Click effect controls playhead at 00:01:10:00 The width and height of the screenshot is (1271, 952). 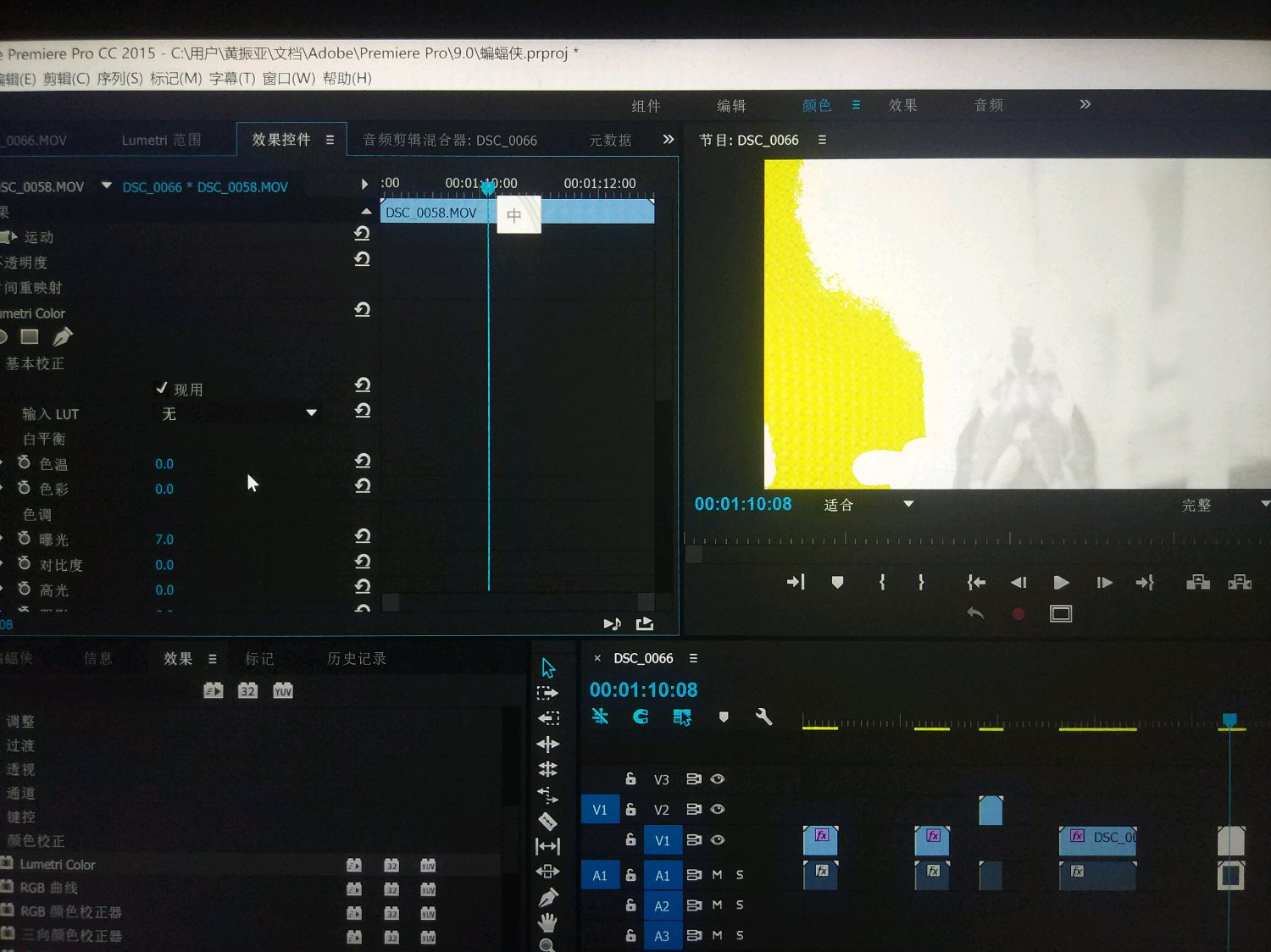pyautogui.click(x=488, y=188)
